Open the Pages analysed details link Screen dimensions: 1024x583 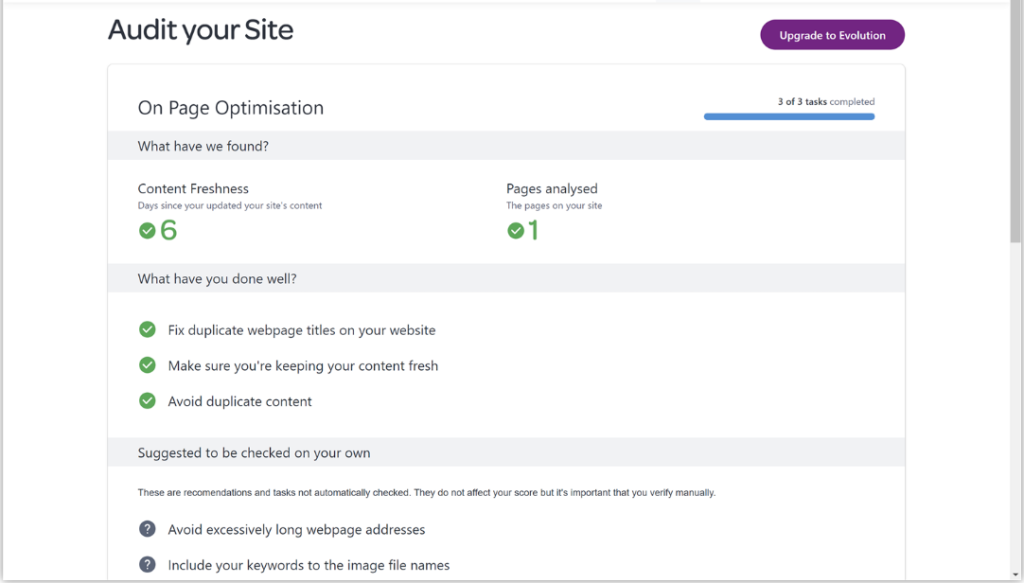tap(552, 188)
